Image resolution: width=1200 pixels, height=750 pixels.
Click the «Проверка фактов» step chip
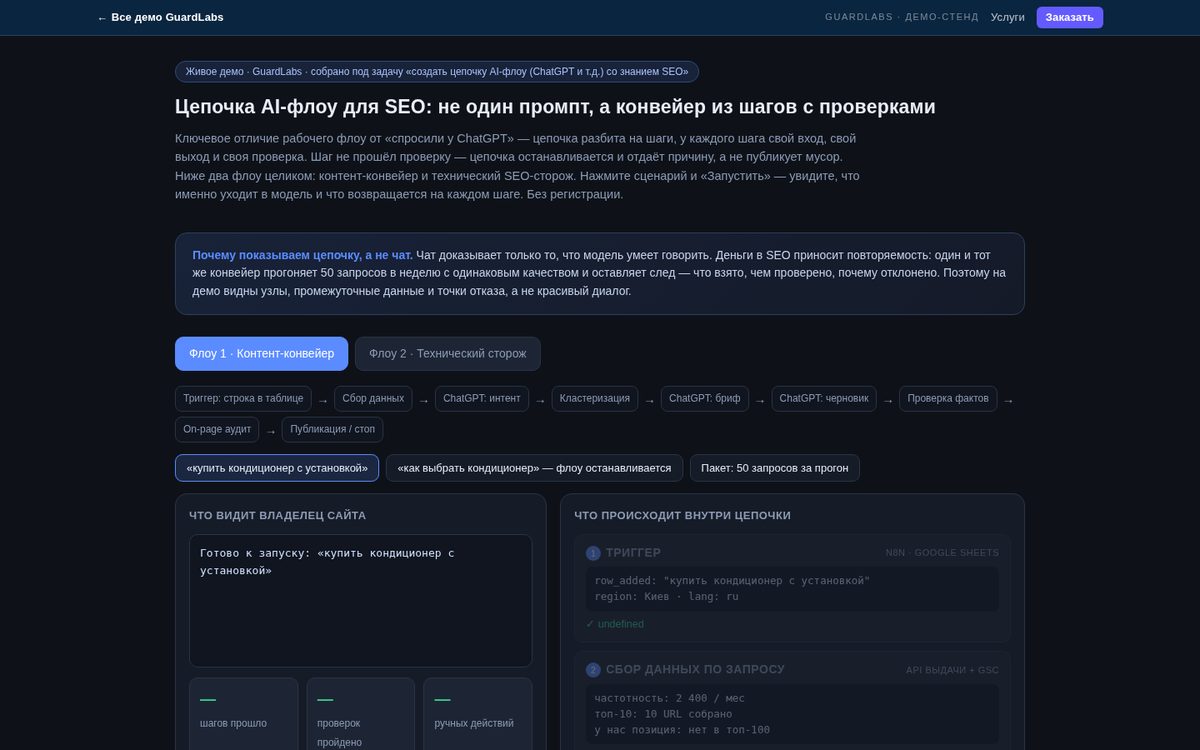tap(948, 399)
